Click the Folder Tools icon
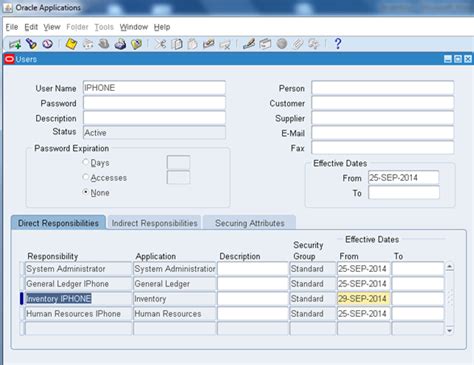The image size is (474, 365). pyautogui.click(x=314, y=44)
